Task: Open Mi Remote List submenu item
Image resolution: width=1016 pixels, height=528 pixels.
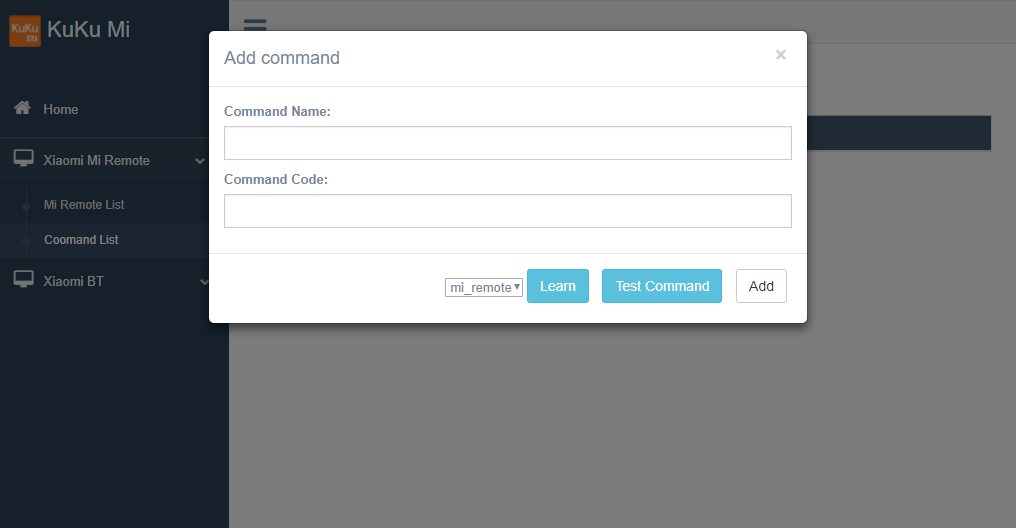Action: (x=84, y=205)
